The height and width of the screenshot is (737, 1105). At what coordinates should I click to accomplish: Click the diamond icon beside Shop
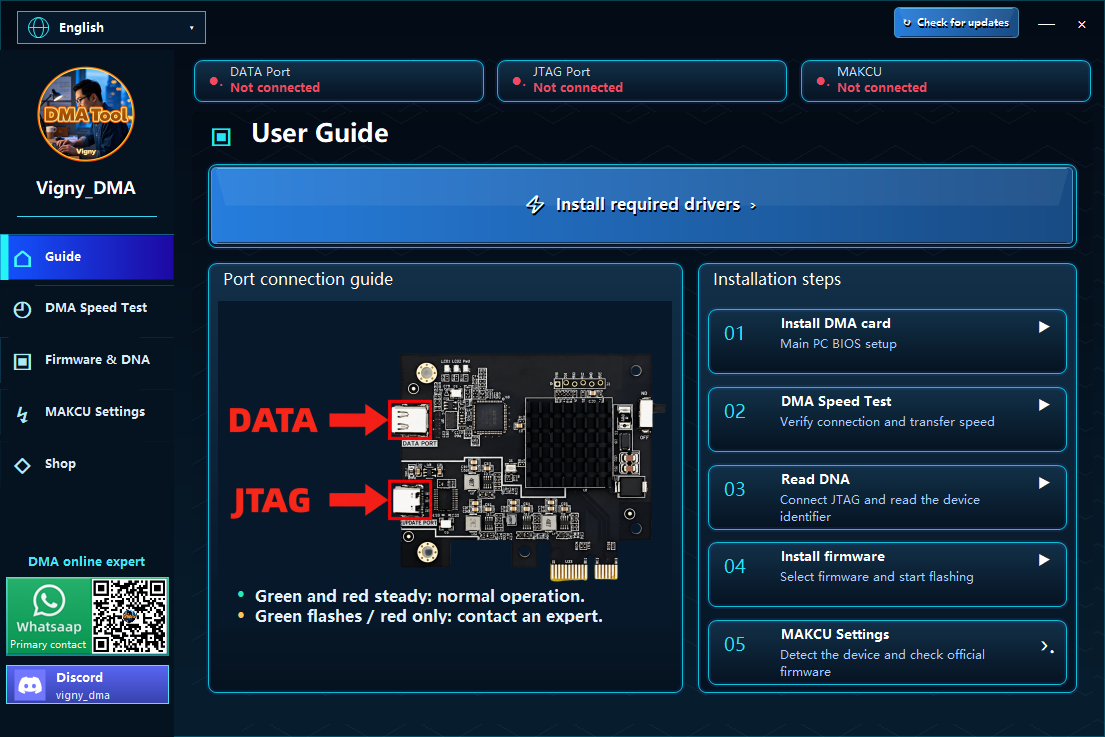(23, 466)
